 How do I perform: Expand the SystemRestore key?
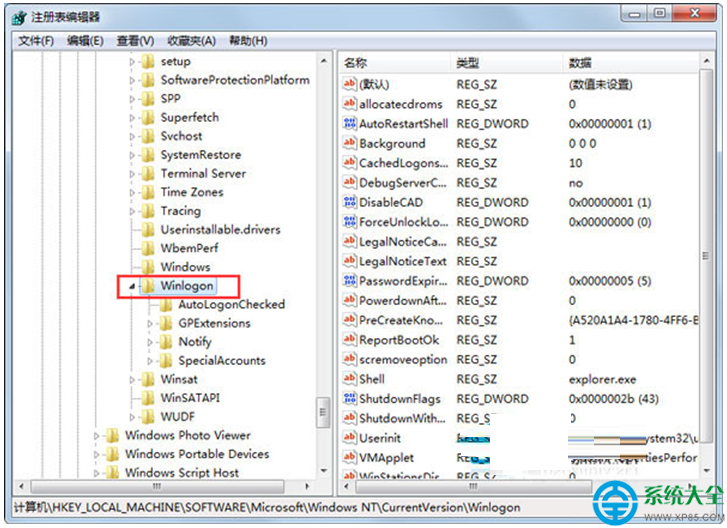132,155
